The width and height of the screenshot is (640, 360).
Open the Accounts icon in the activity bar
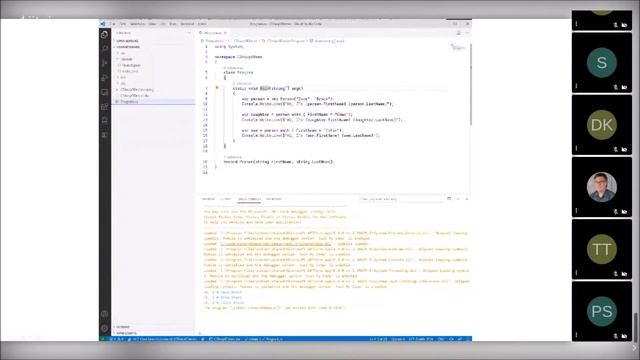tap(104, 314)
